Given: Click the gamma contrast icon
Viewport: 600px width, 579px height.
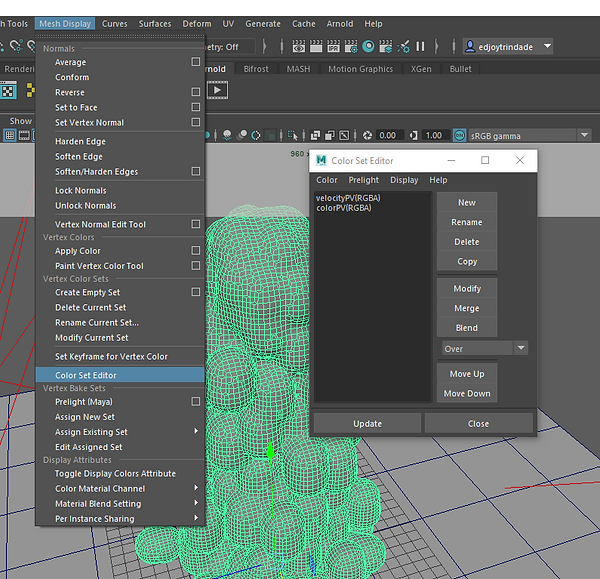Looking at the screenshot, I should tap(414, 135).
